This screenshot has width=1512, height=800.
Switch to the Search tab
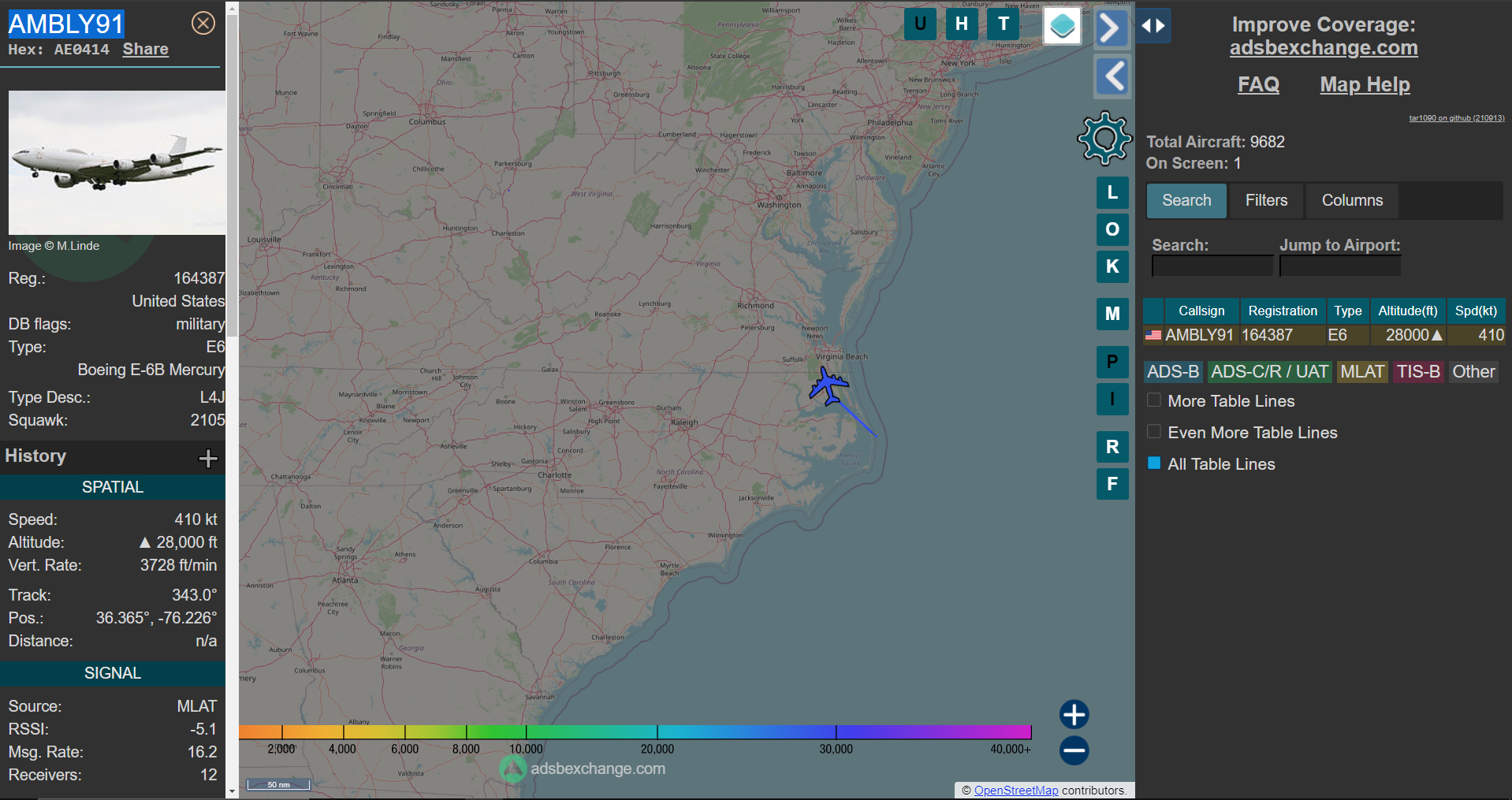coord(1186,201)
